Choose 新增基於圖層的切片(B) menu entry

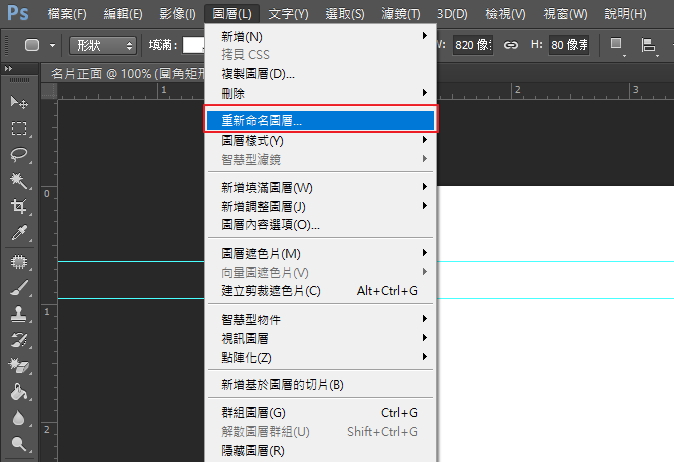(x=321, y=385)
